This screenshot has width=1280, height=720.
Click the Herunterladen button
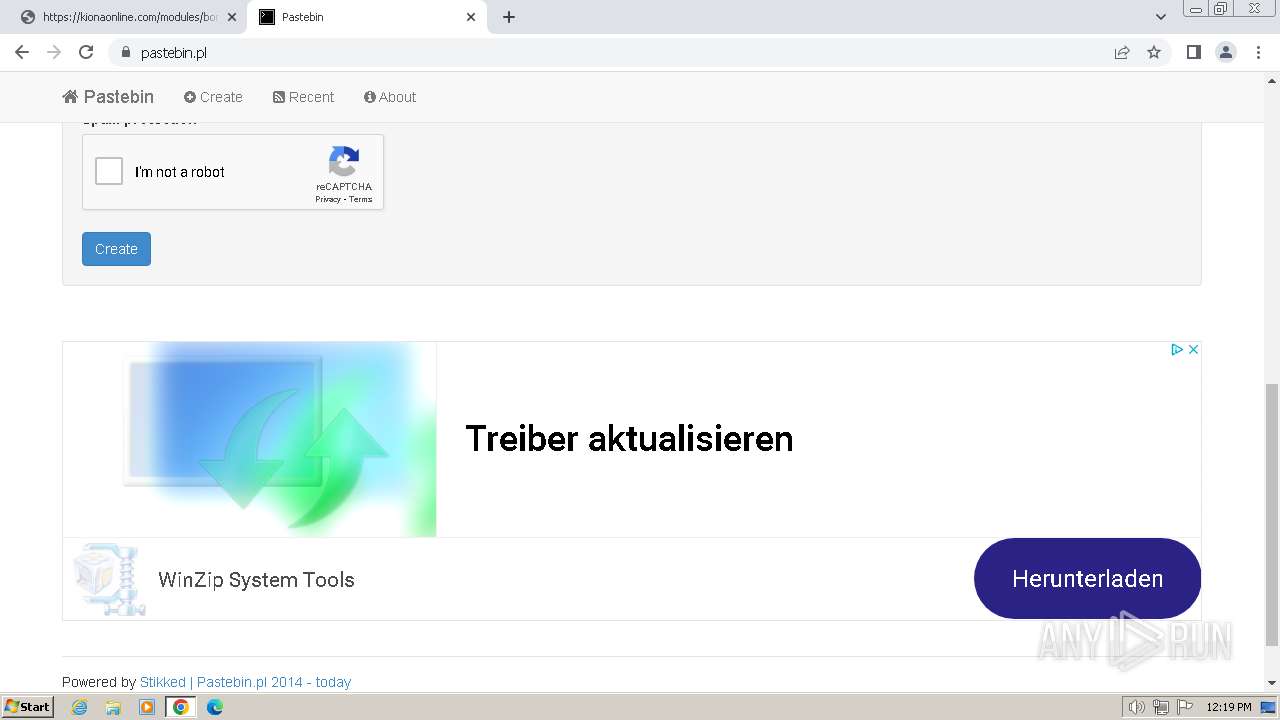(1087, 578)
